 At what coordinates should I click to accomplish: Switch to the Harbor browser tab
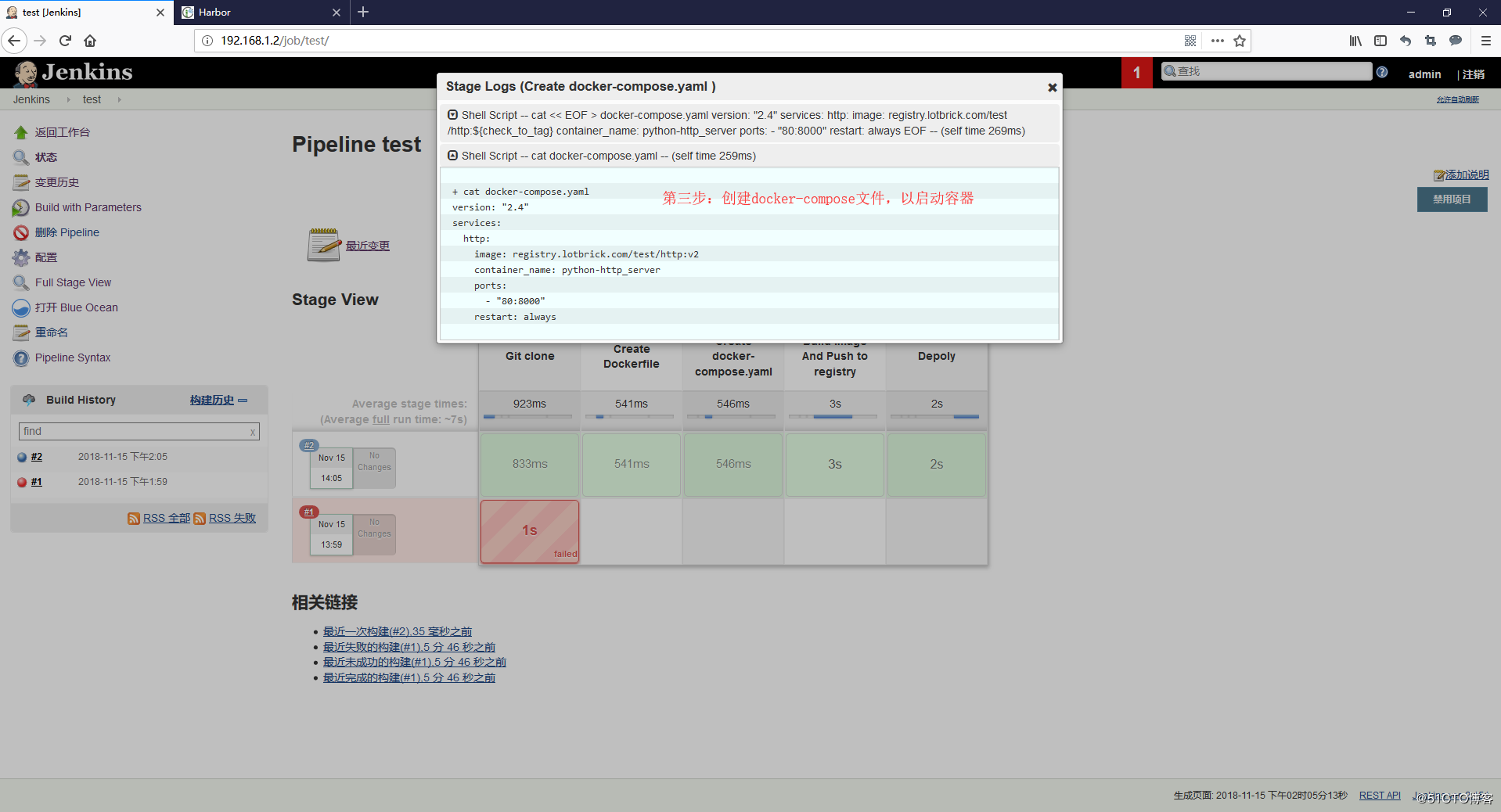click(215, 13)
